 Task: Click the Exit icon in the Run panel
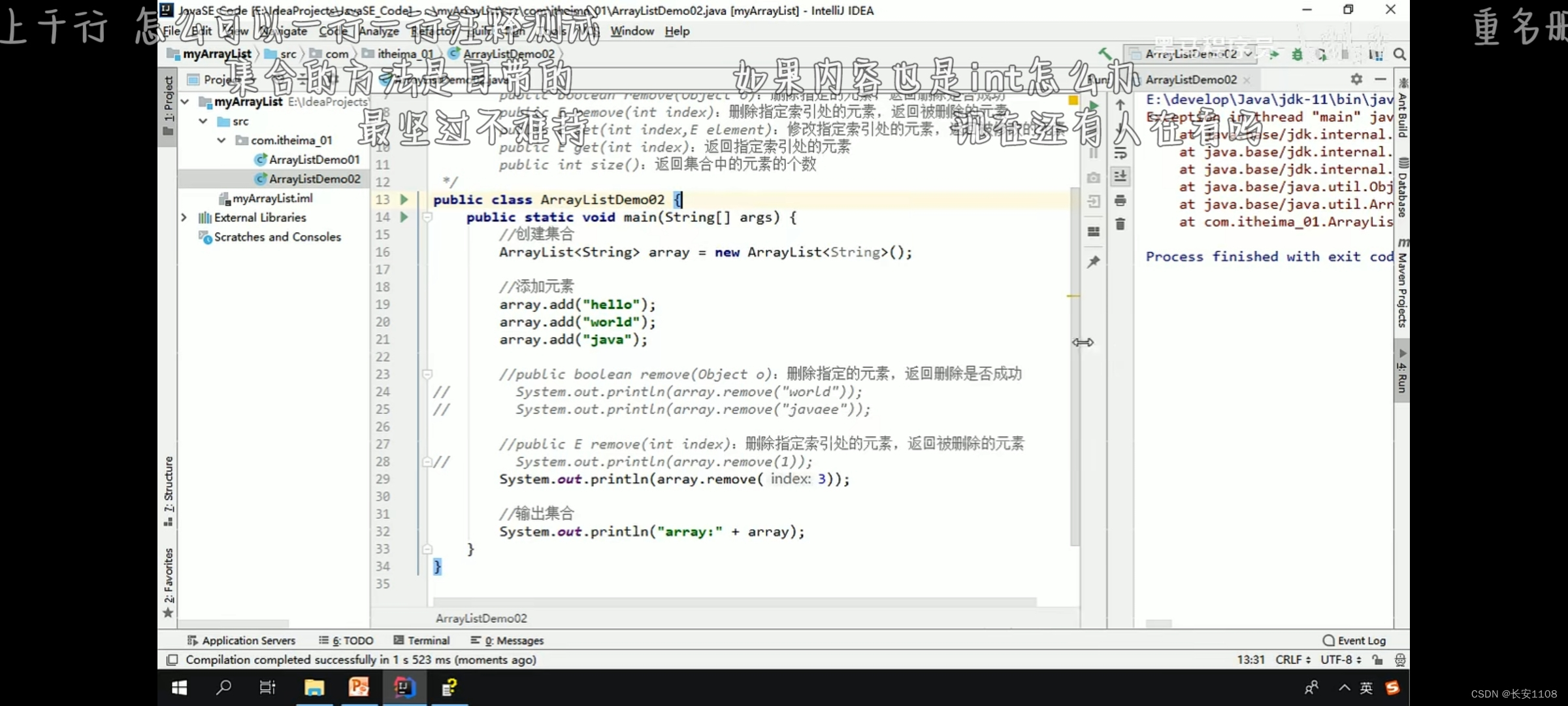click(1094, 201)
